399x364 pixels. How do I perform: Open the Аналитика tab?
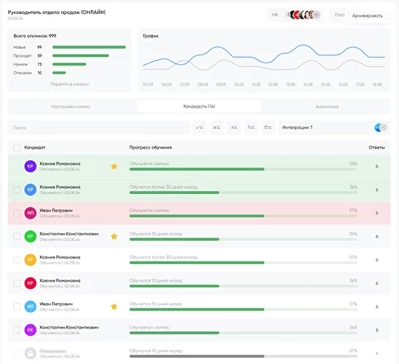327,107
